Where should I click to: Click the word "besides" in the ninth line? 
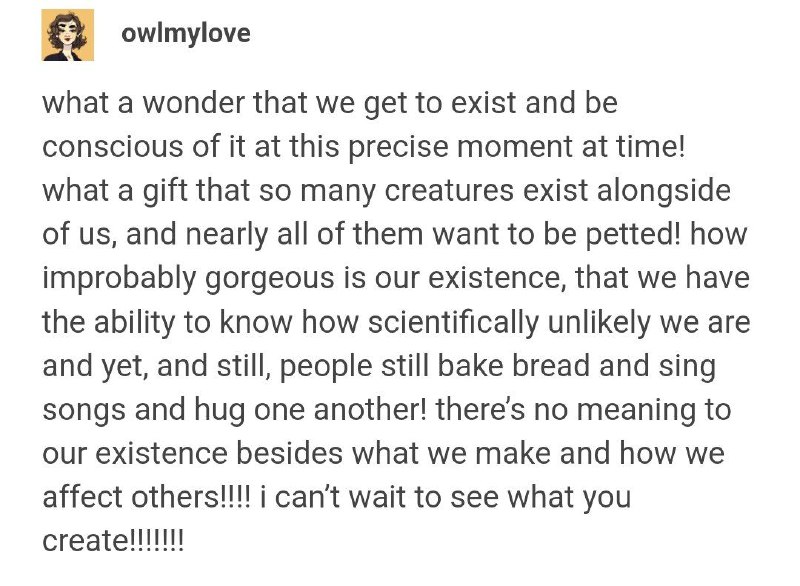[289, 453]
